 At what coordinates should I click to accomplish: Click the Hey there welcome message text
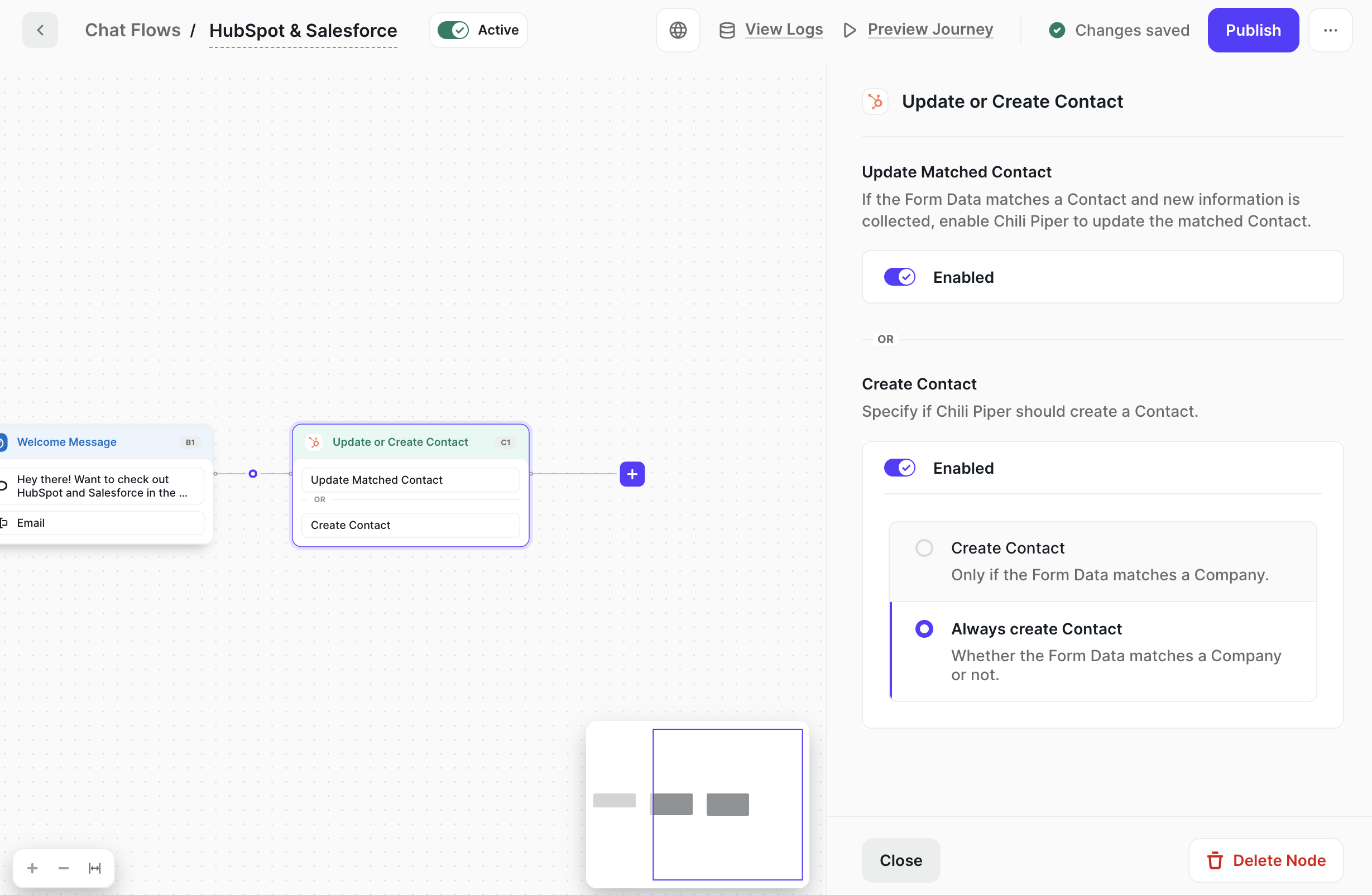coord(102,486)
